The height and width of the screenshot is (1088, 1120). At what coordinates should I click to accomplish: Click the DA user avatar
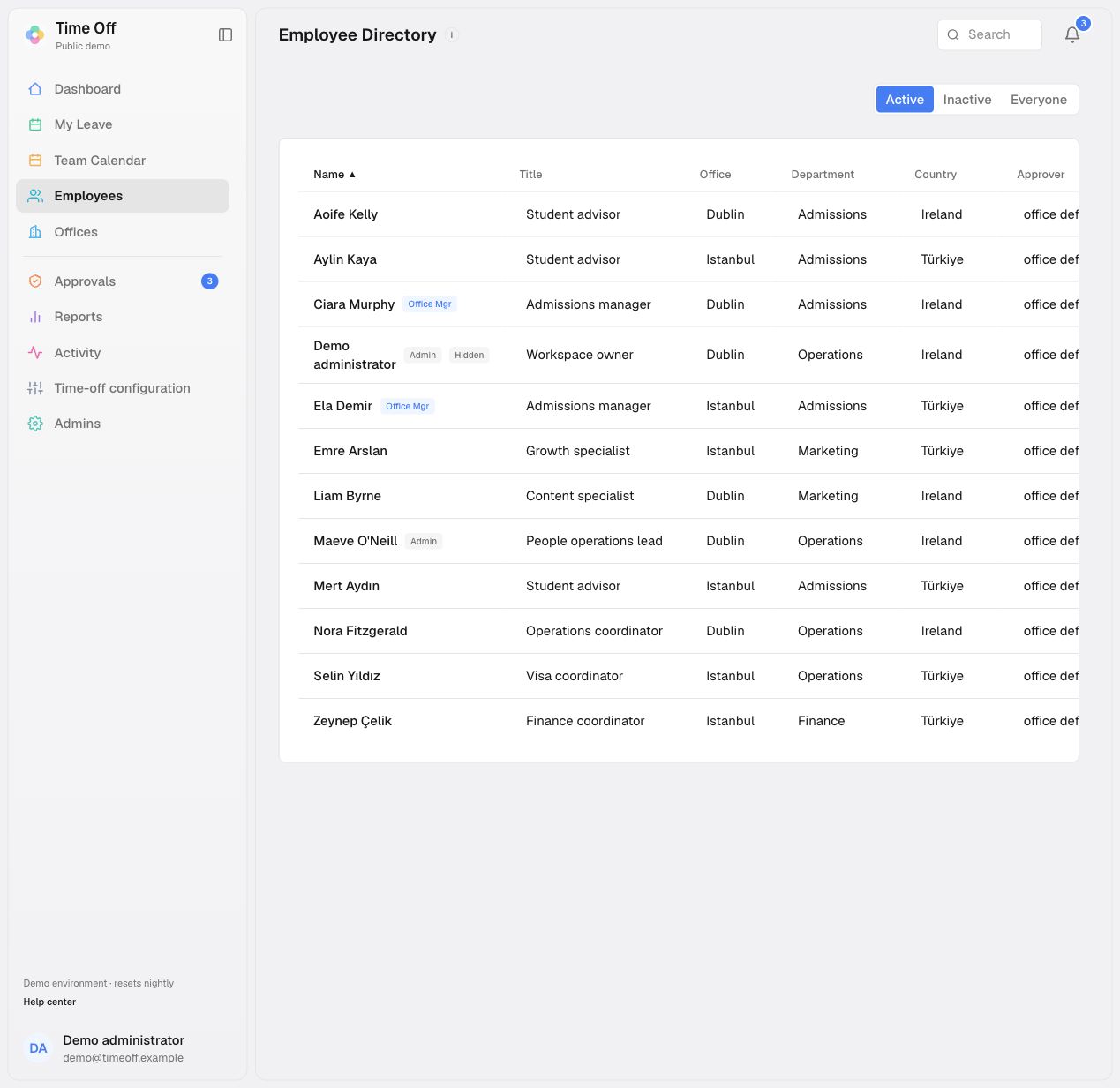point(38,1048)
